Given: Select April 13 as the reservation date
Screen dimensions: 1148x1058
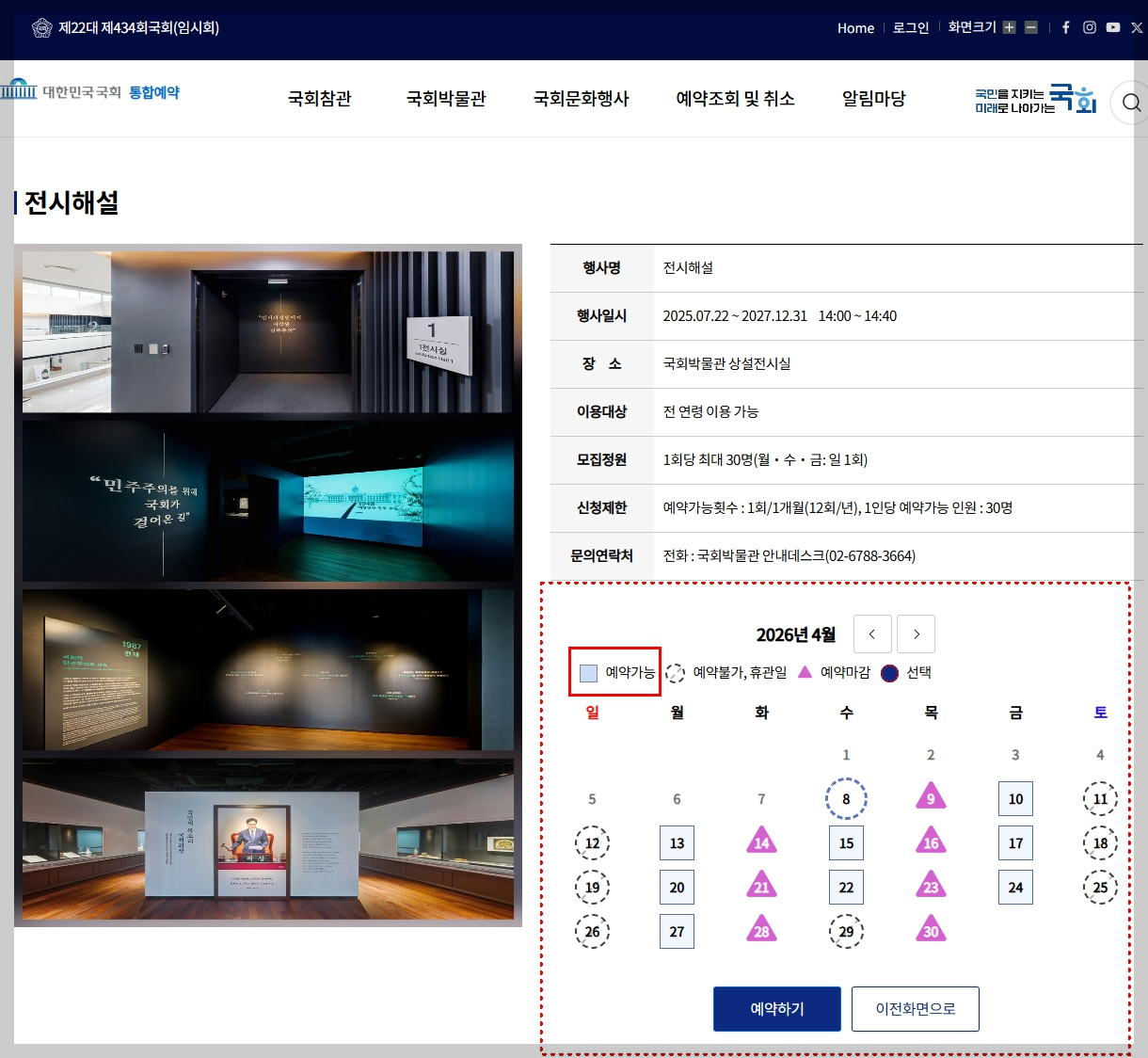Looking at the screenshot, I should coord(677,842).
